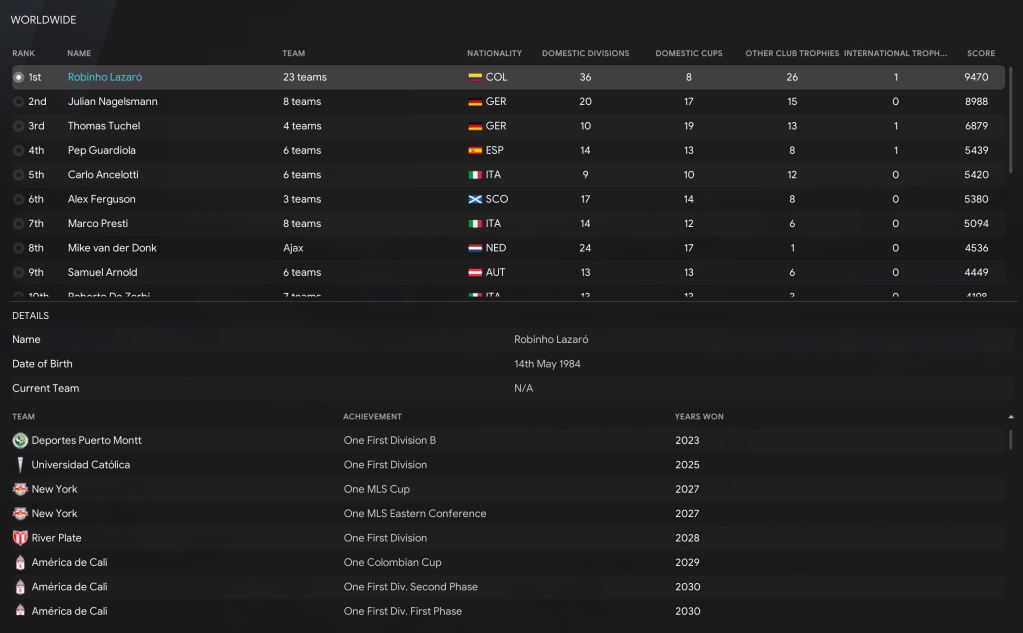Viewport: 1023px width, 633px height.
Task: Select the radio button for Pep Guardiola
Action: 18,151
